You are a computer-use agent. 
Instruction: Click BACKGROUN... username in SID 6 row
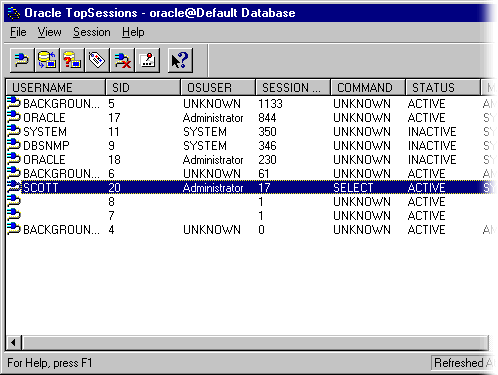pos(61,174)
